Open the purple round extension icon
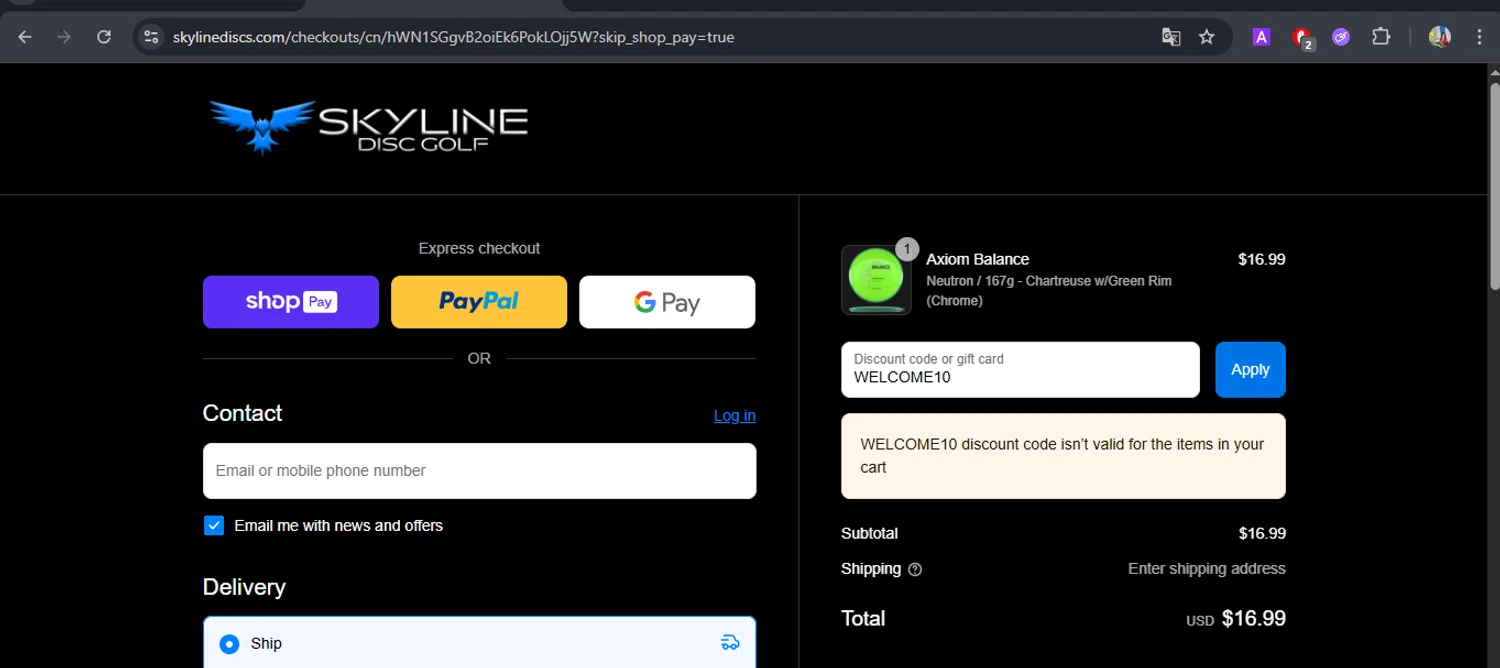The image size is (1500, 668). [x=1341, y=37]
